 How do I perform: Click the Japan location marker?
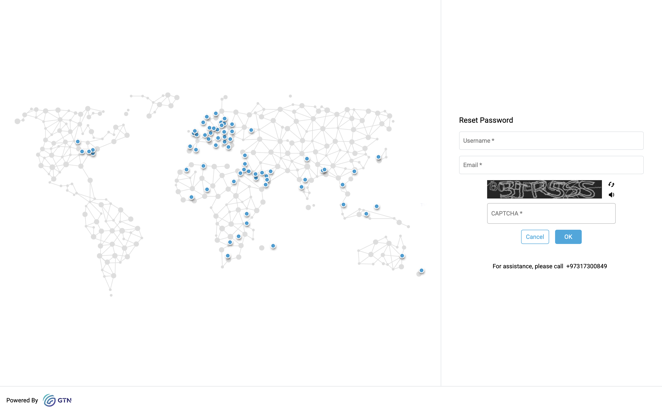[378, 158]
